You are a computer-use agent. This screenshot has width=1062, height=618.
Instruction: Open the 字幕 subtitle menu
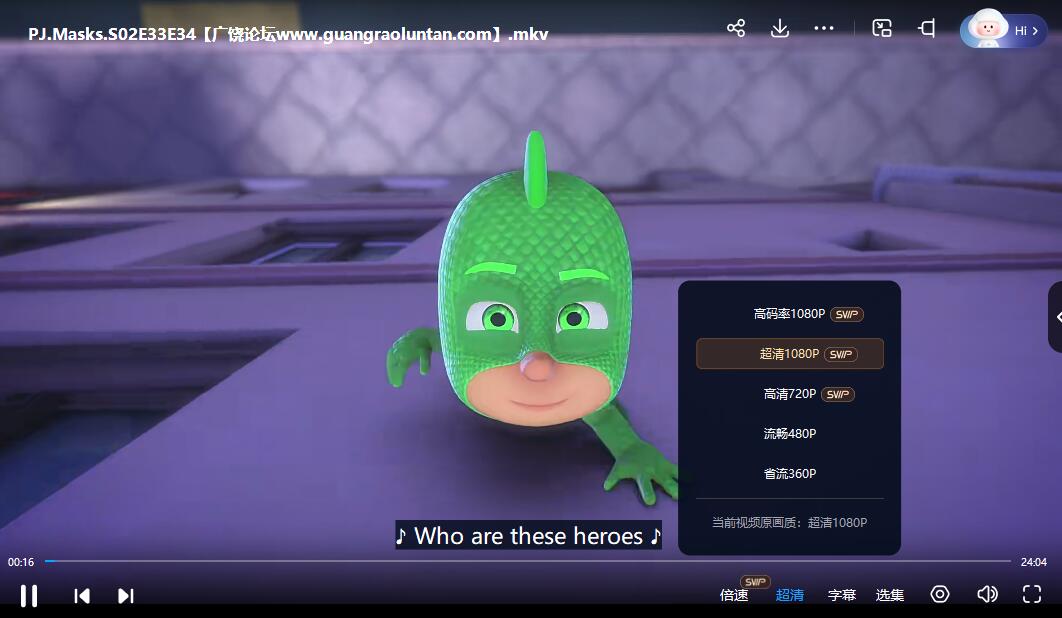842,595
